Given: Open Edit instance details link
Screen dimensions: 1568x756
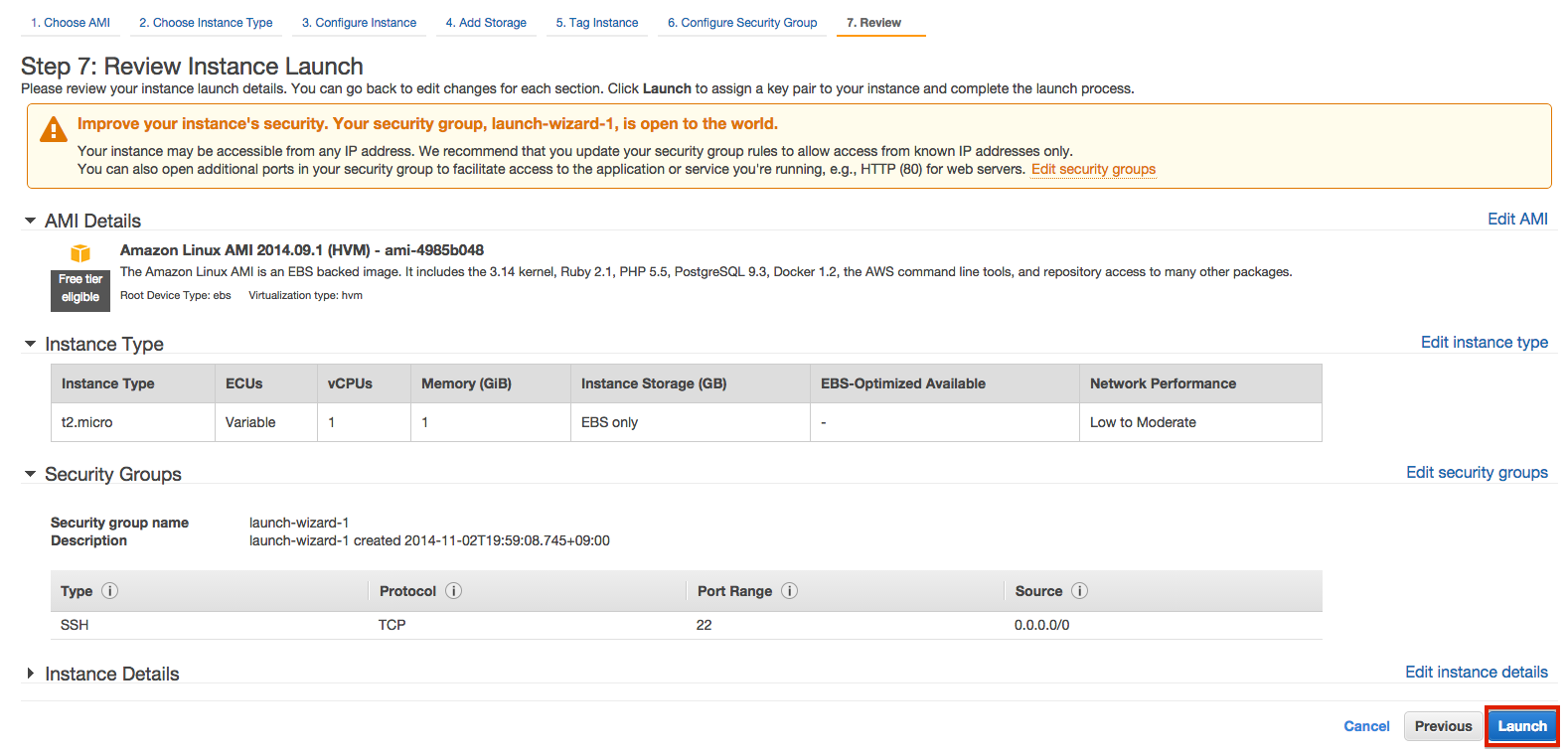Looking at the screenshot, I should [x=1477, y=672].
